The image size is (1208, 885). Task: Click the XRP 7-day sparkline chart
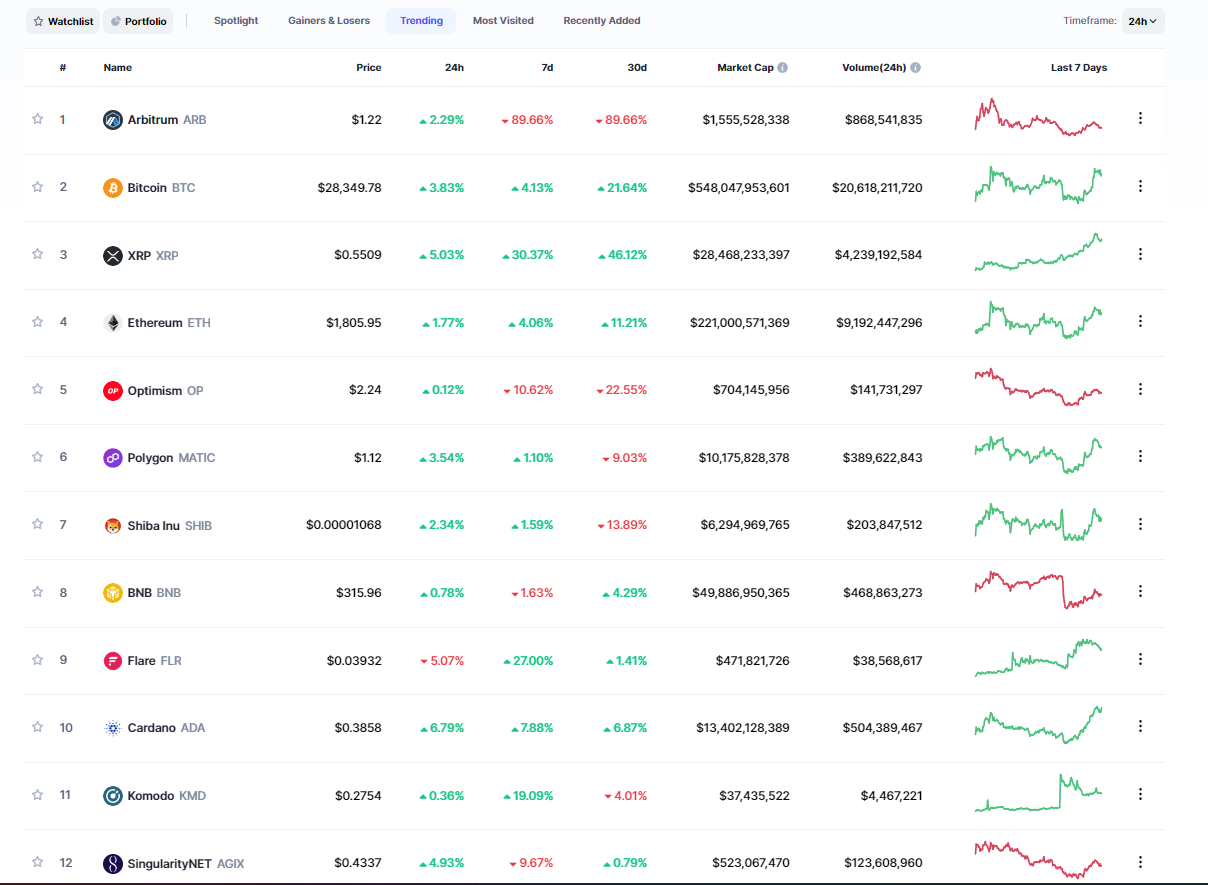[x=1038, y=254]
